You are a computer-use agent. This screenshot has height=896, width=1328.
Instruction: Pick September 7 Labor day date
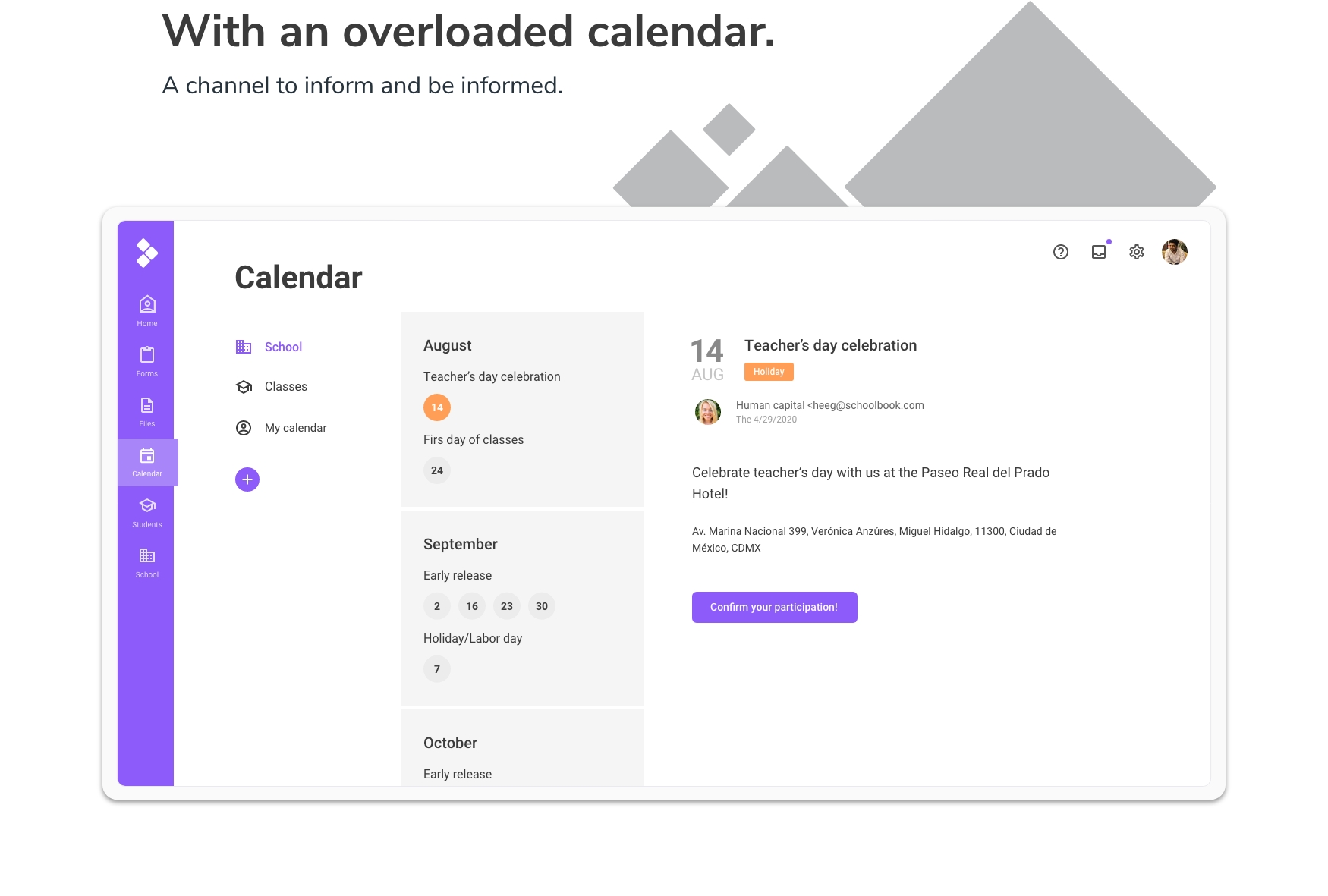pyautogui.click(x=437, y=669)
